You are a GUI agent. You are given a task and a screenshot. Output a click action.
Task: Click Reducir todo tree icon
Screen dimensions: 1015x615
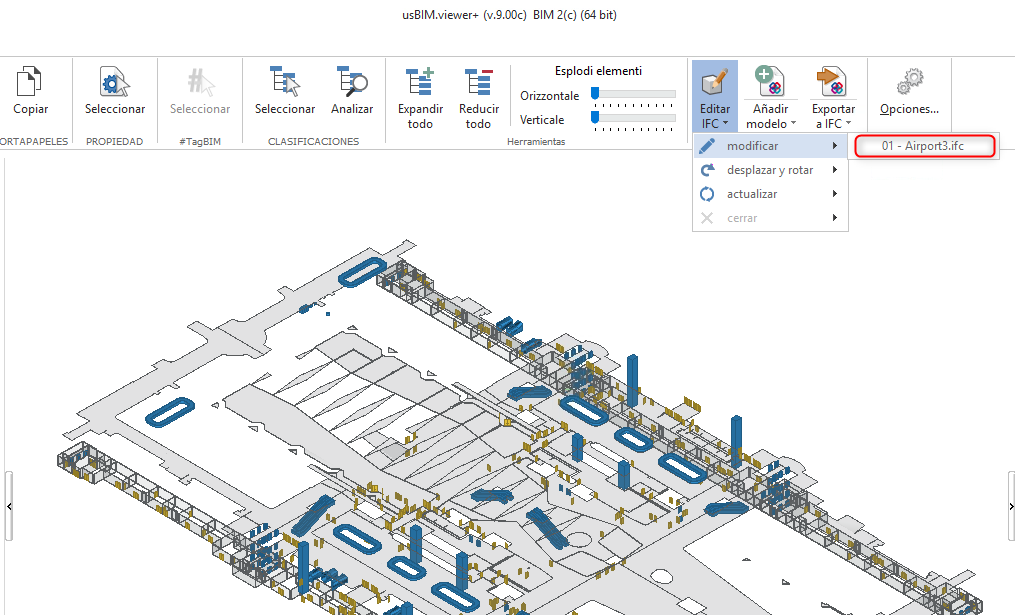coord(478,82)
